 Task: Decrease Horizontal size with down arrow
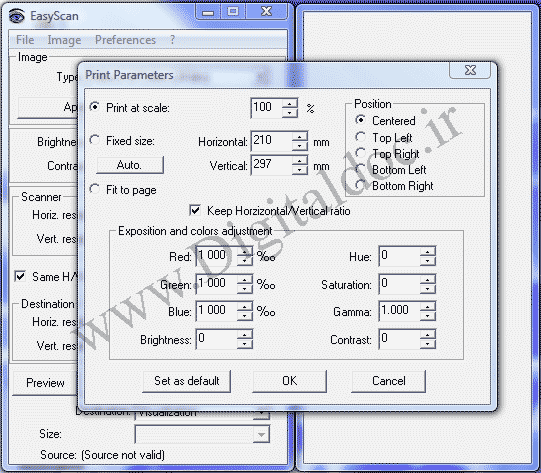pos(299,146)
